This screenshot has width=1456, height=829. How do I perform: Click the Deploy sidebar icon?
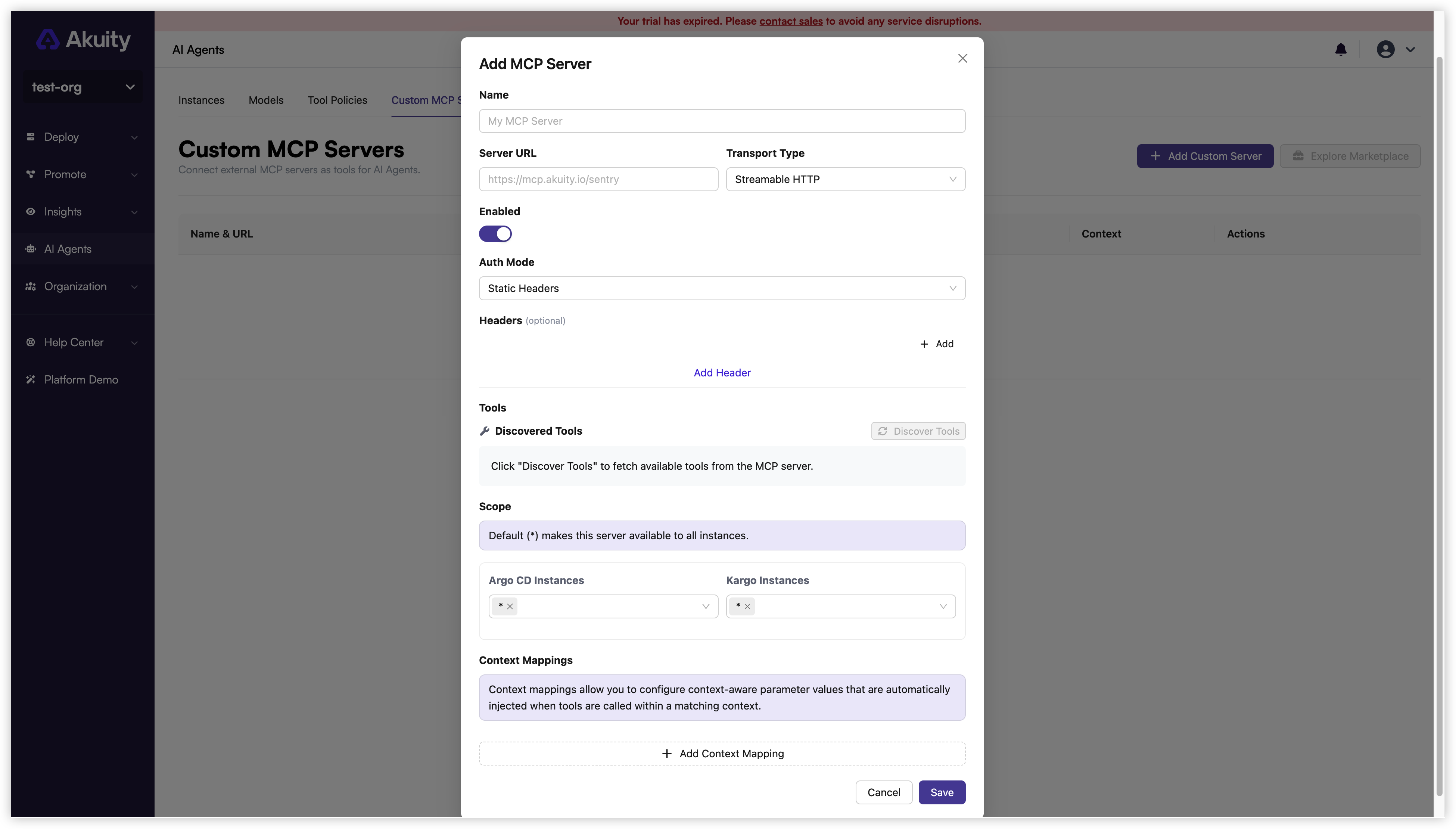pos(31,137)
